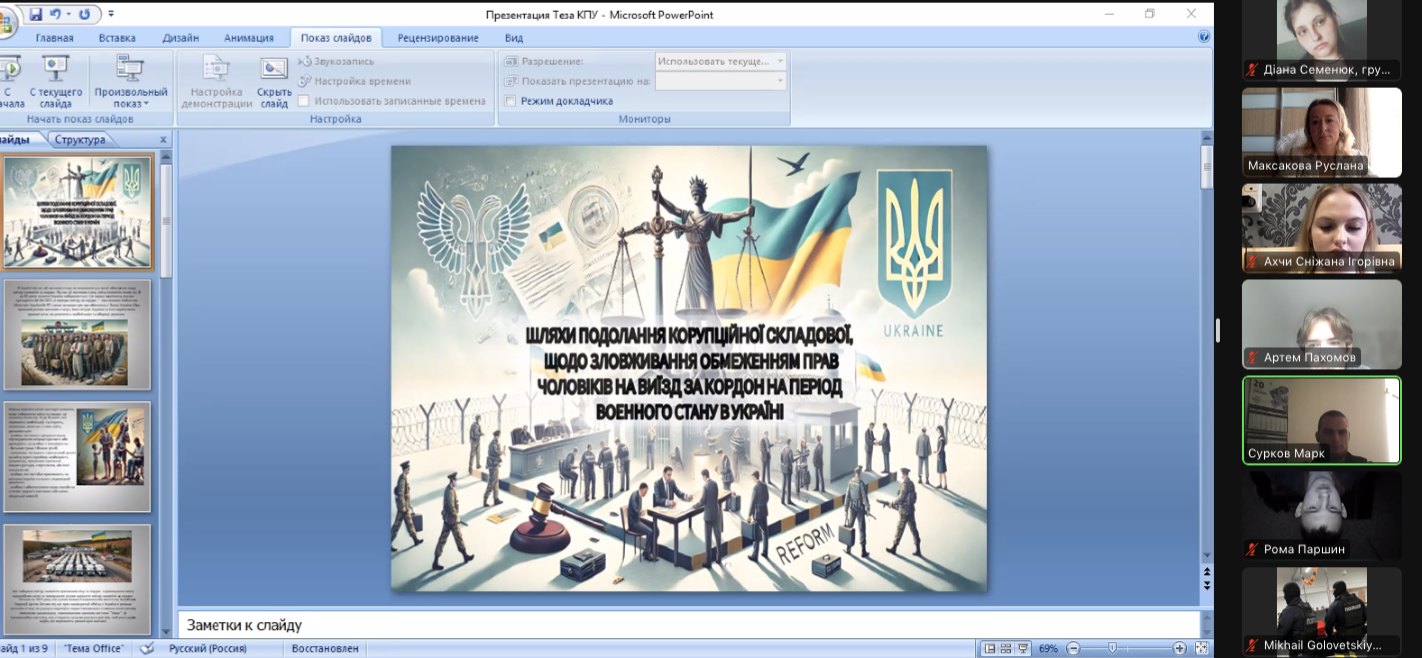Click the zoom in plus button

[x=1180, y=648]
